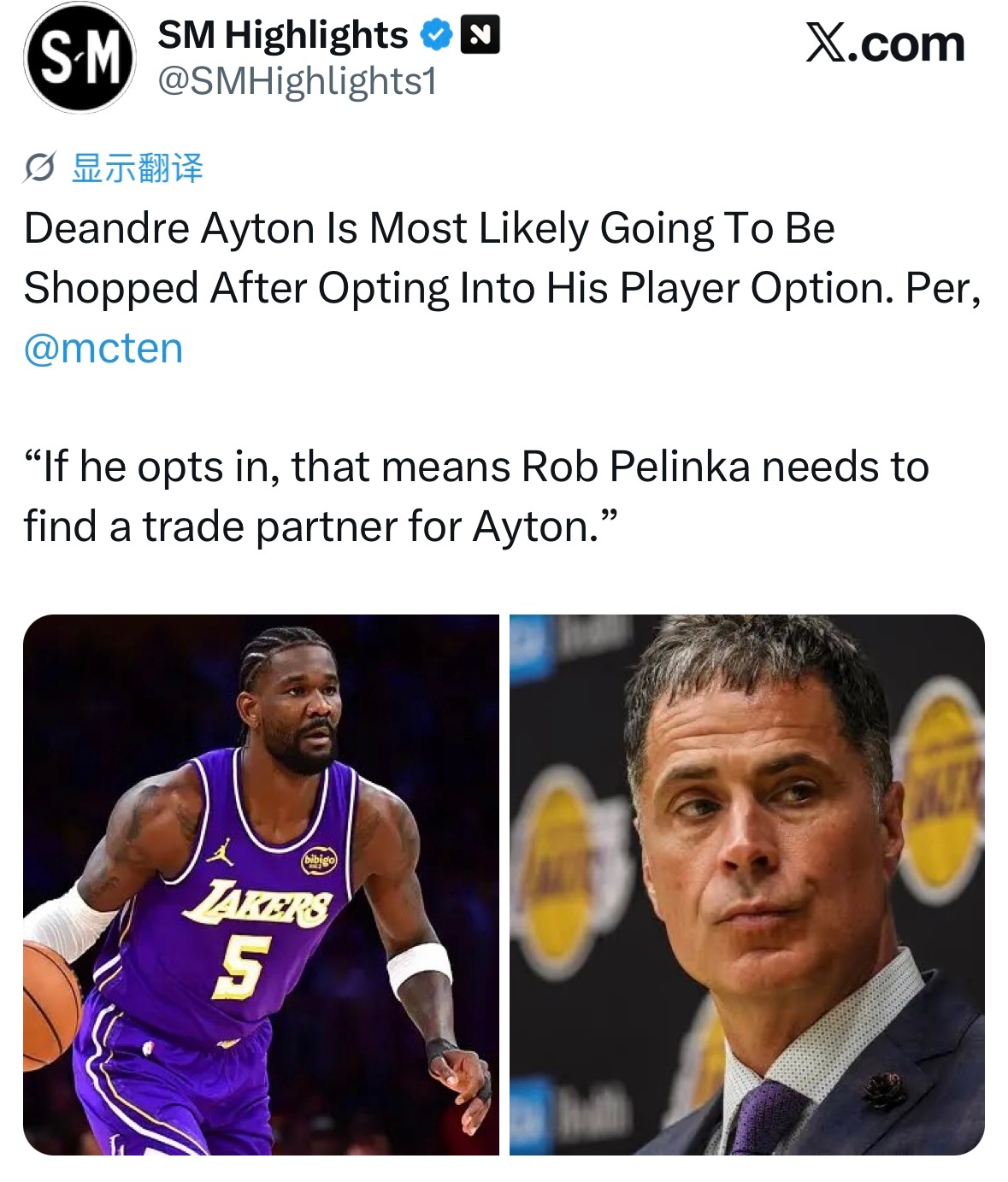This screenshot has width=1008, height=1182.
Task: Open the Rob Pelinka close-up photo
Action: [x=747, y=885]
